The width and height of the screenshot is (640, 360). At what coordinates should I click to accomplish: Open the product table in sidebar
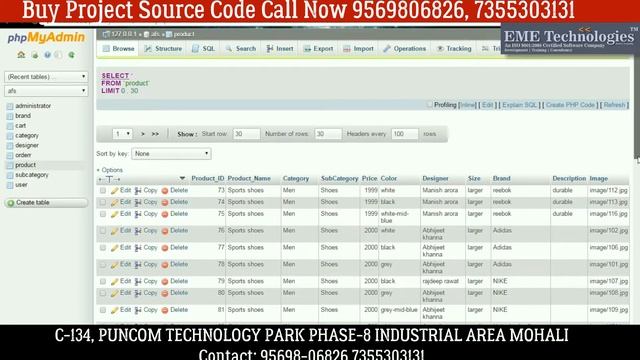(x=25, y=165)
